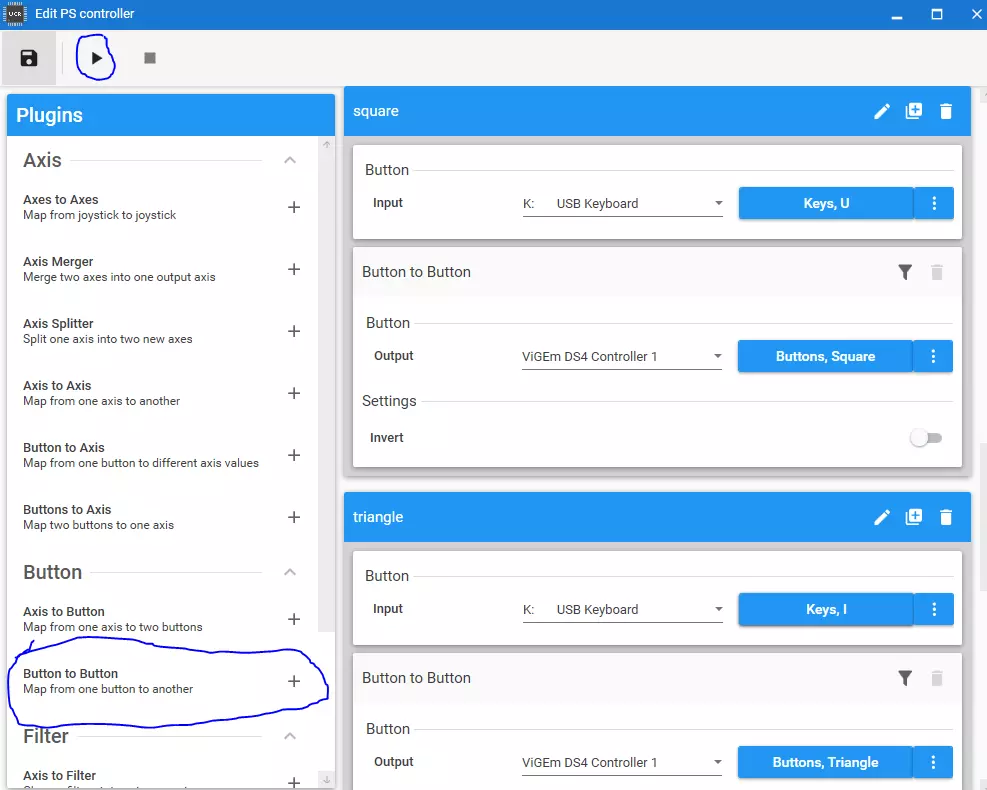The height and width of the screenshot is (790, 987).
Task: Select the Button to Button plugin entry
Action: (162, 681)
